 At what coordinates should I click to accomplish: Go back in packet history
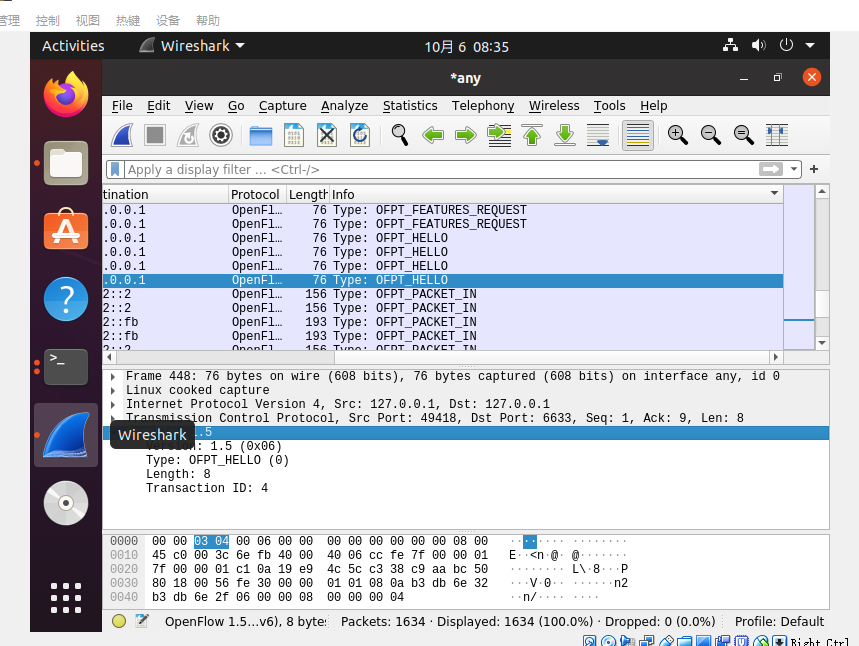pyautogui.click(x=433, y=135)
